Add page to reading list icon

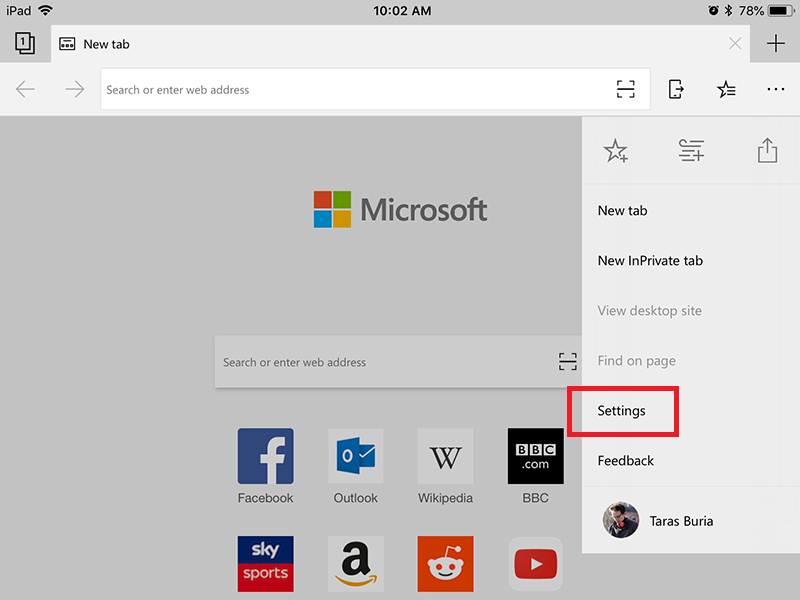[691, 151]
